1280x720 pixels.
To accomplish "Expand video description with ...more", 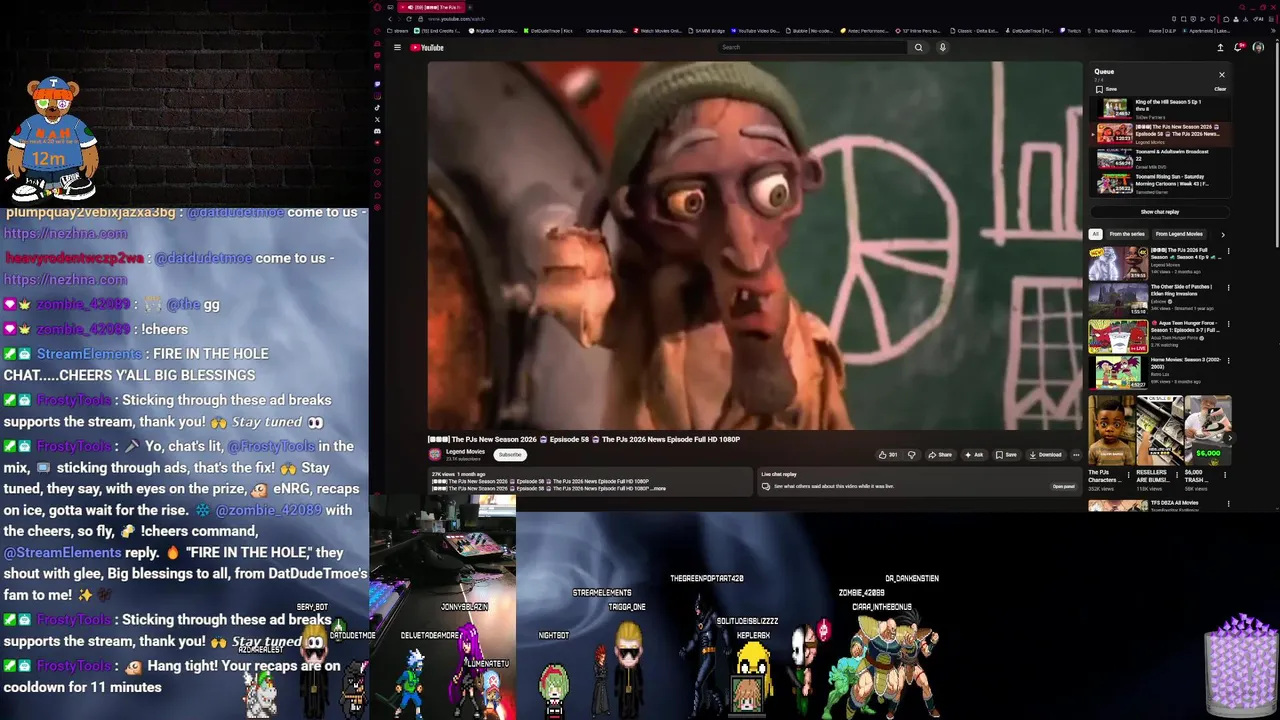I will coord(658,488).
